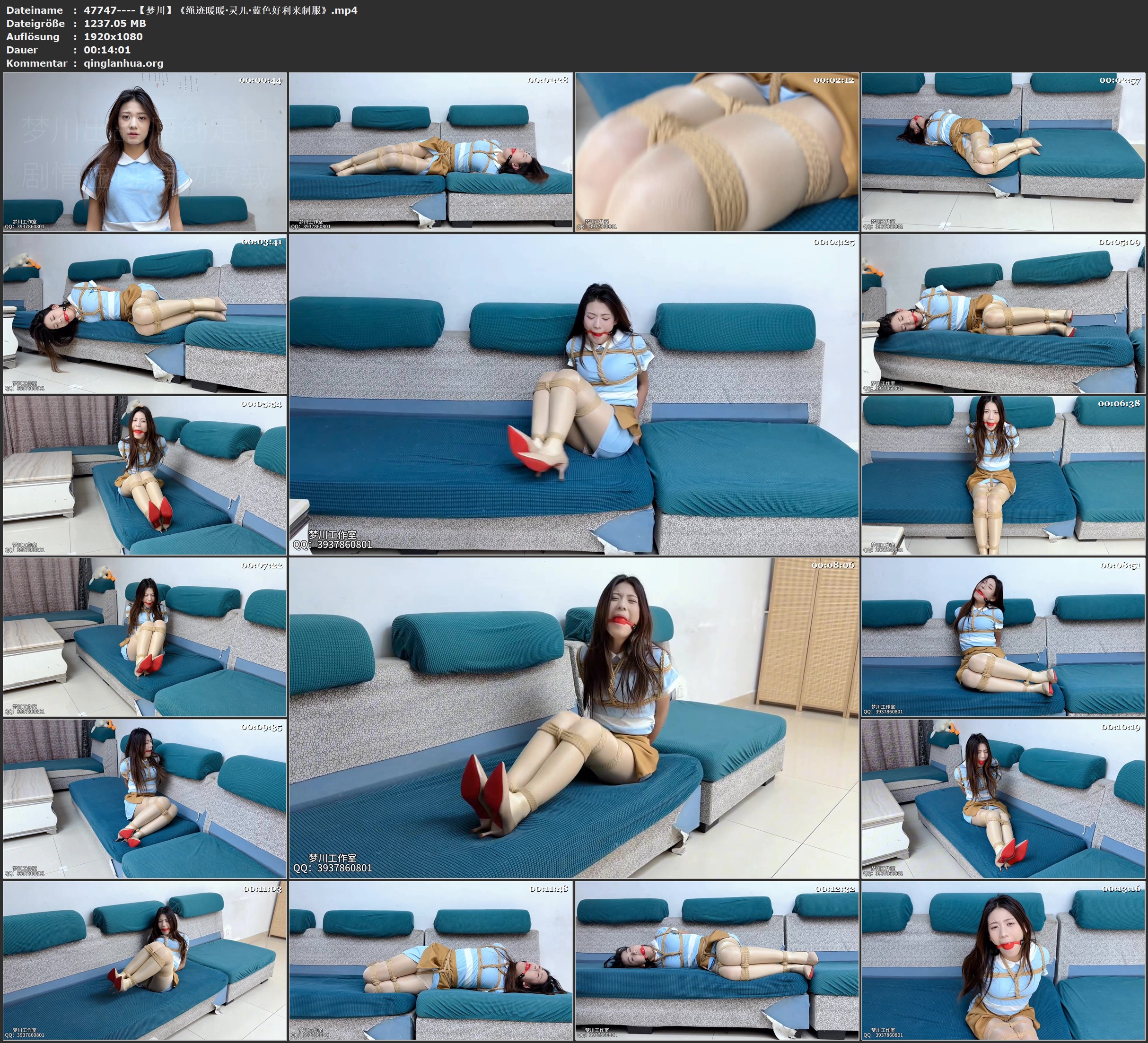Open the frame at 00:10:19
Screen dimensions: 1148x1043
1003,799
